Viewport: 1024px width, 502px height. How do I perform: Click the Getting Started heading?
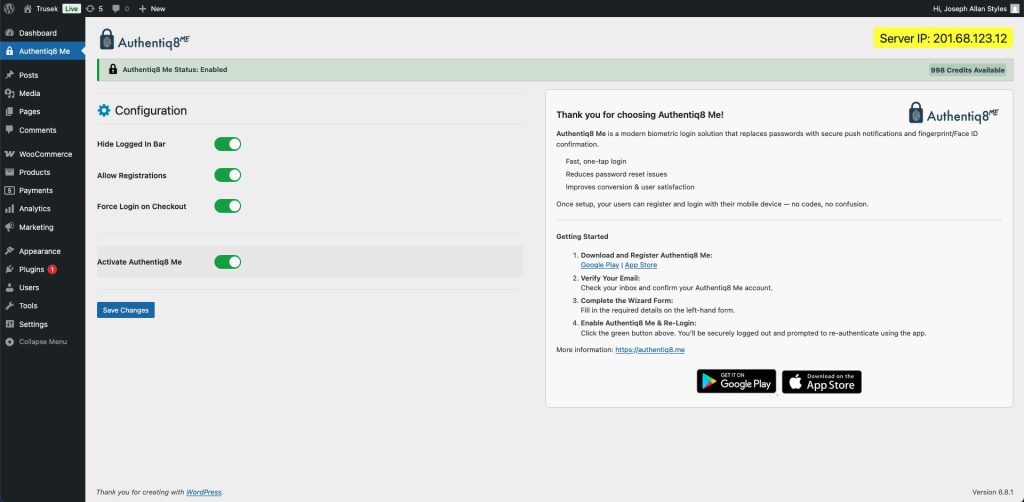pos(583,236)
